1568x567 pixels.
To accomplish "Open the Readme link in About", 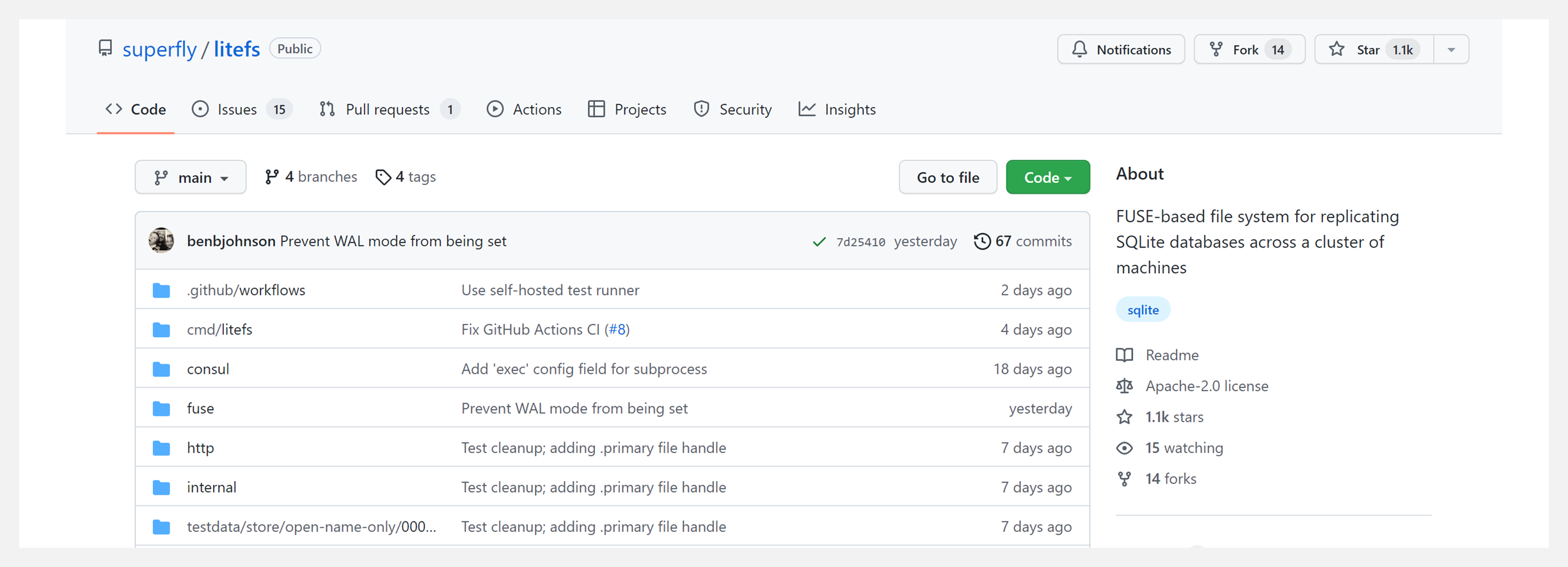I will click(1172, 355).
